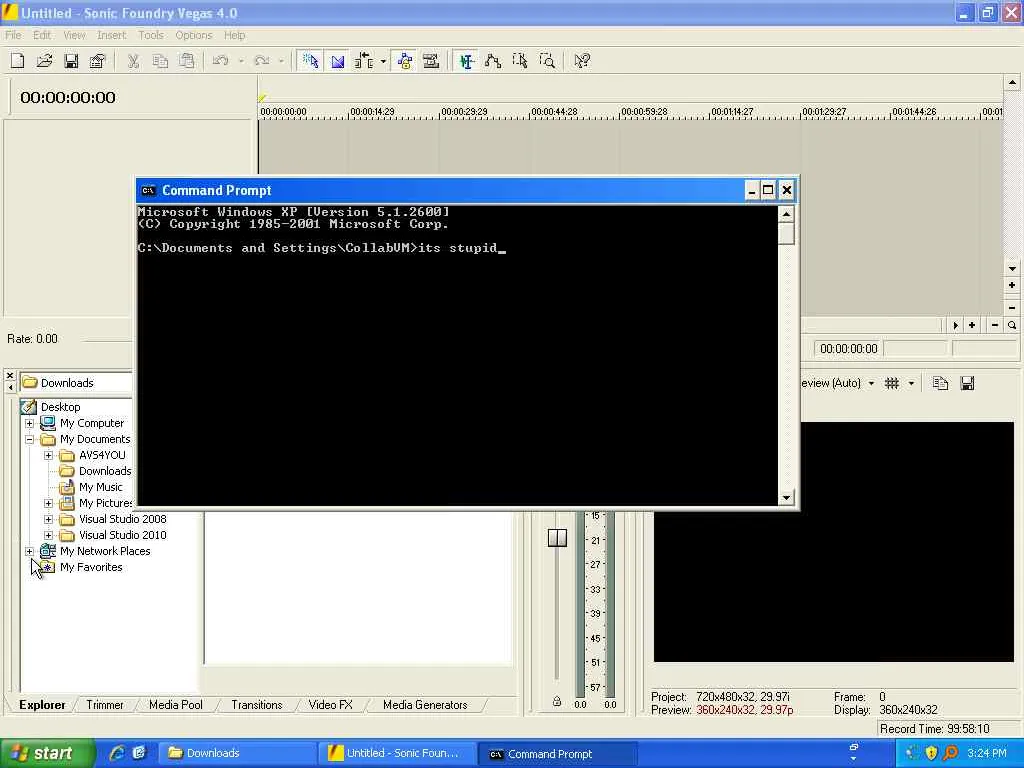1024x768 pixels.
Task: Expand the My Network Places node
Action: pyautogui.click(x=29, y=551)
